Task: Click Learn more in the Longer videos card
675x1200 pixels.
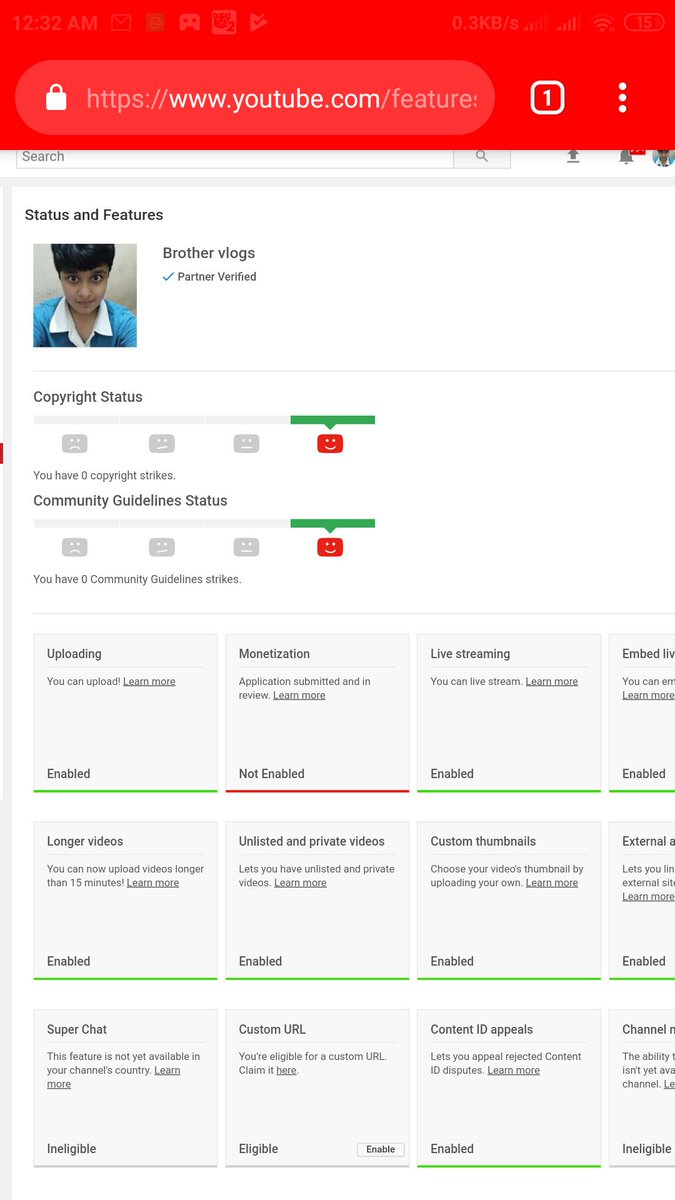Action: (153, 883)
